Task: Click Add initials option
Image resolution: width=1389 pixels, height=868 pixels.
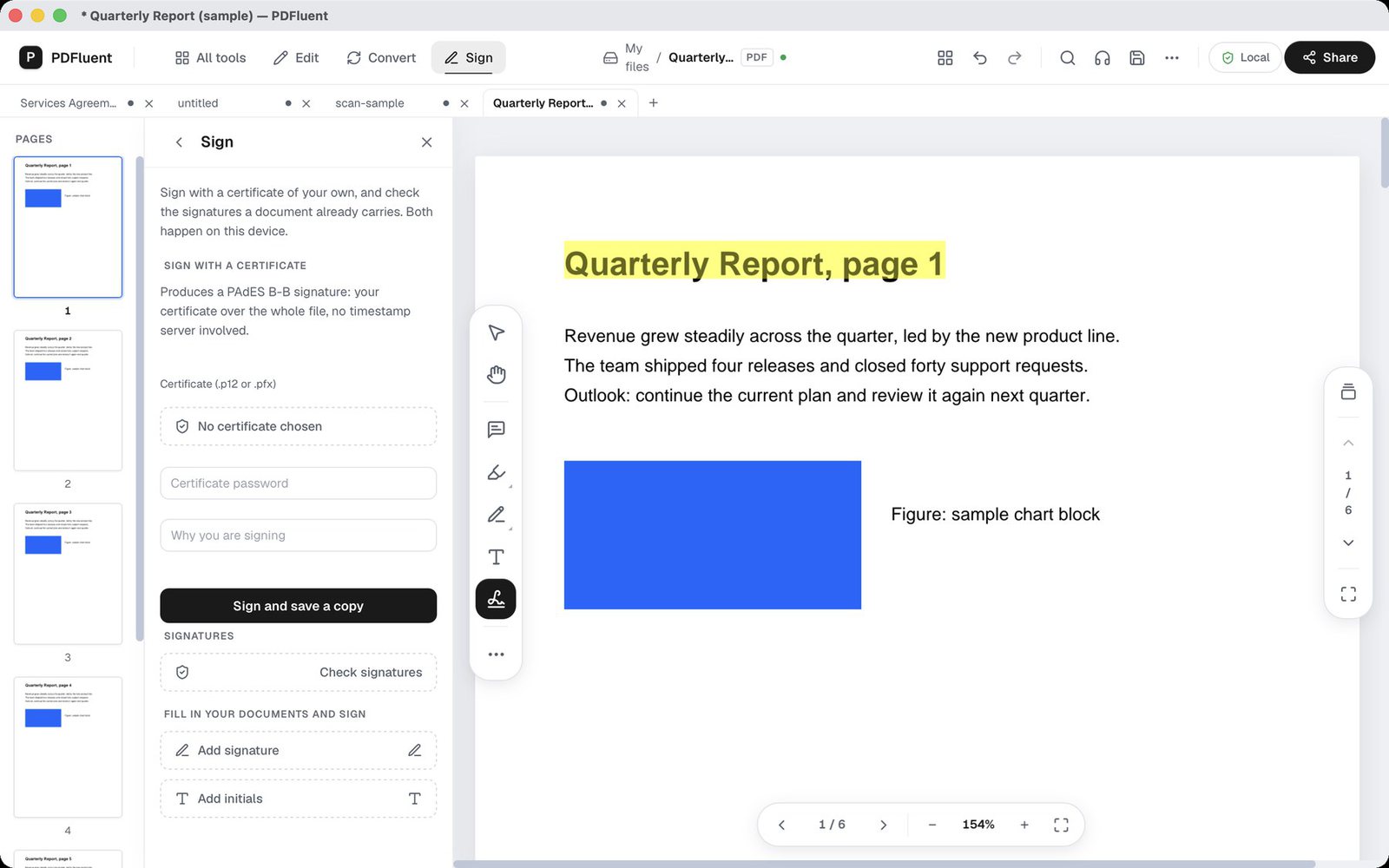Action: pos(298,799)
